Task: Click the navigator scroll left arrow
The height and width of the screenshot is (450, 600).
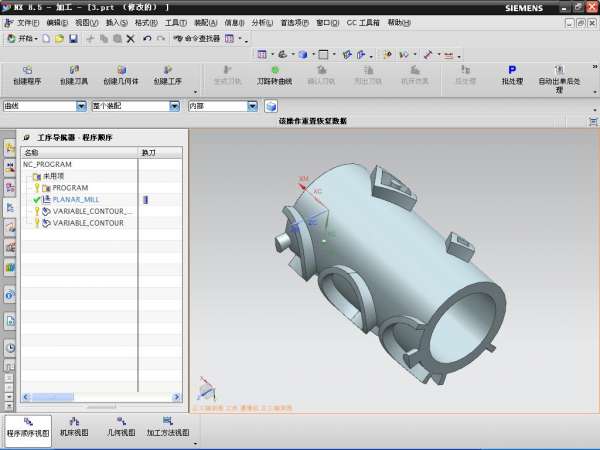Action: (26, 397)
